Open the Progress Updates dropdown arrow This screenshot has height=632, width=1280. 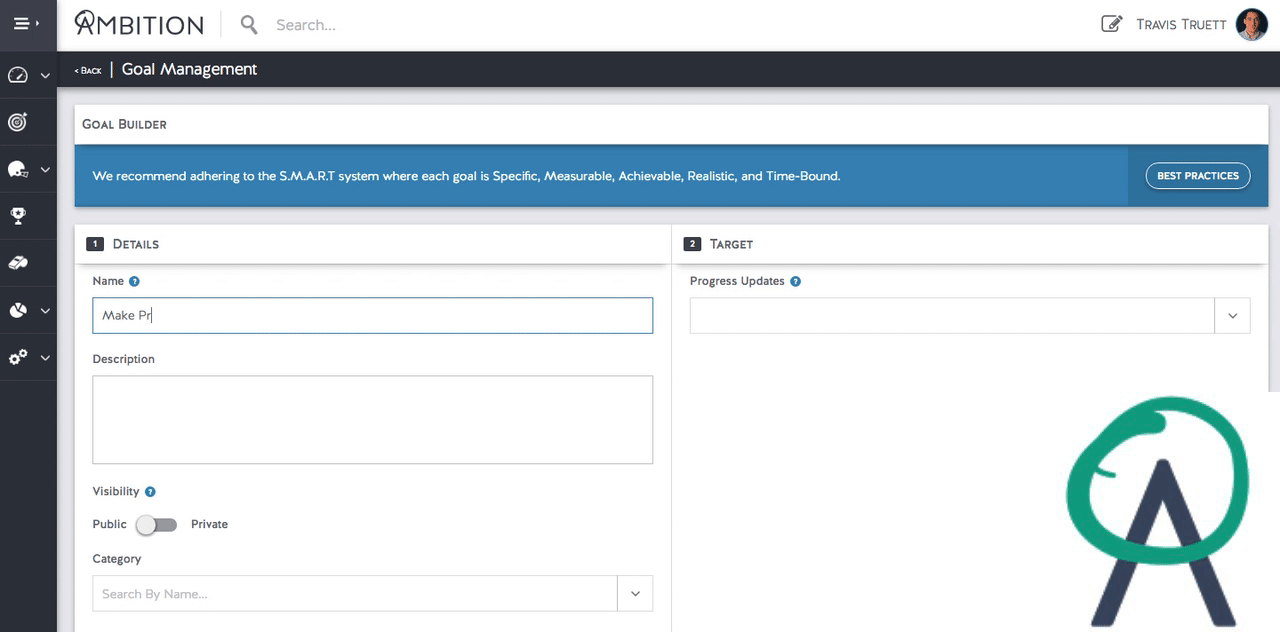tap(1232, 316)
